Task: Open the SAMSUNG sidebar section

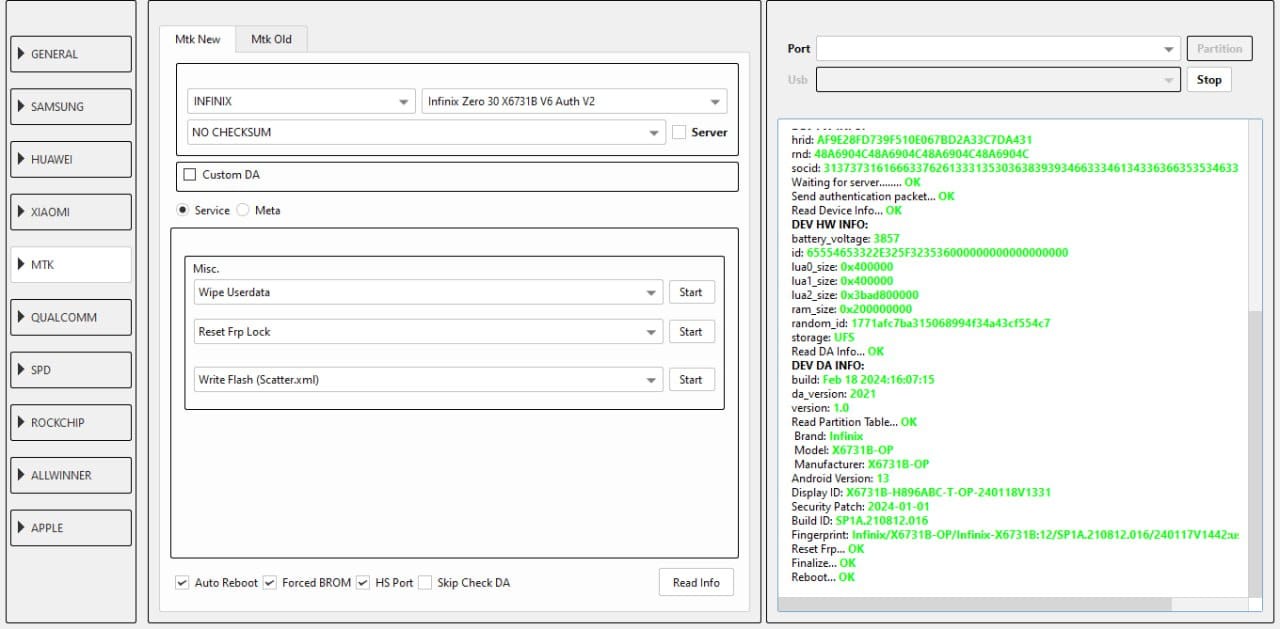Action: [x=71, y=107]
